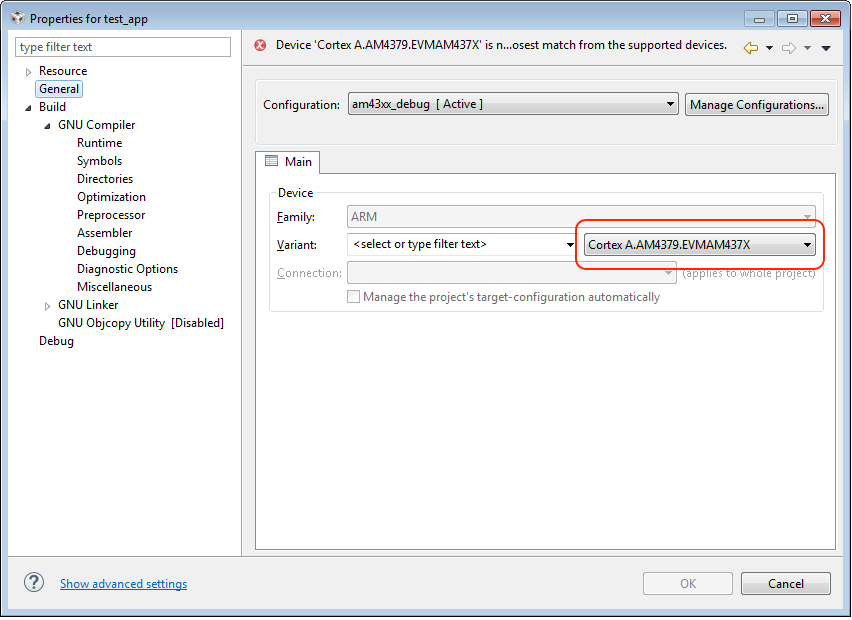This screenshot has height=620, width=852.
Task: Collapse the GNU Compiler tree node
Action: [48, 126]
